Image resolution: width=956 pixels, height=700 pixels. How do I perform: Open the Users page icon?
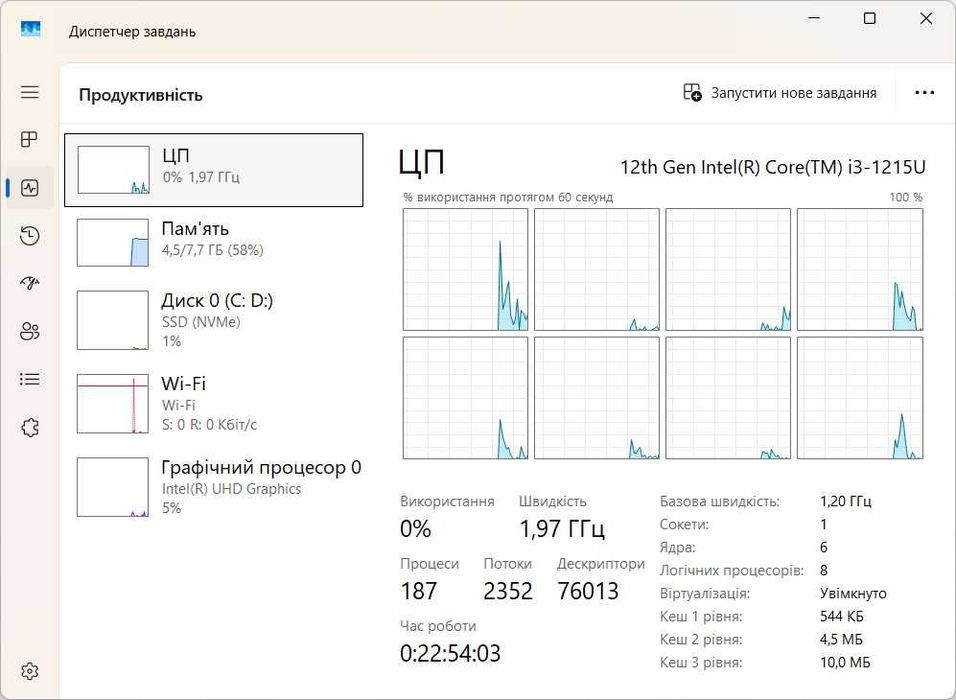coord(29,331)
